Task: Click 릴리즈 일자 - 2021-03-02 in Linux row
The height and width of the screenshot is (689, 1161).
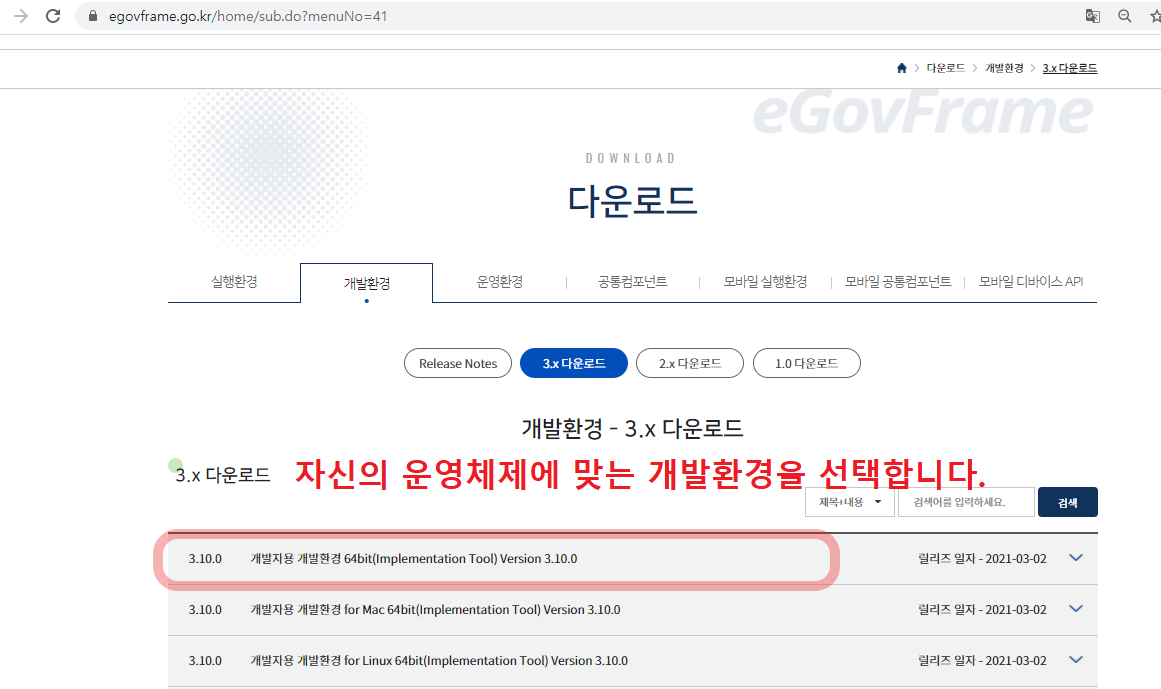Action: 983,661
